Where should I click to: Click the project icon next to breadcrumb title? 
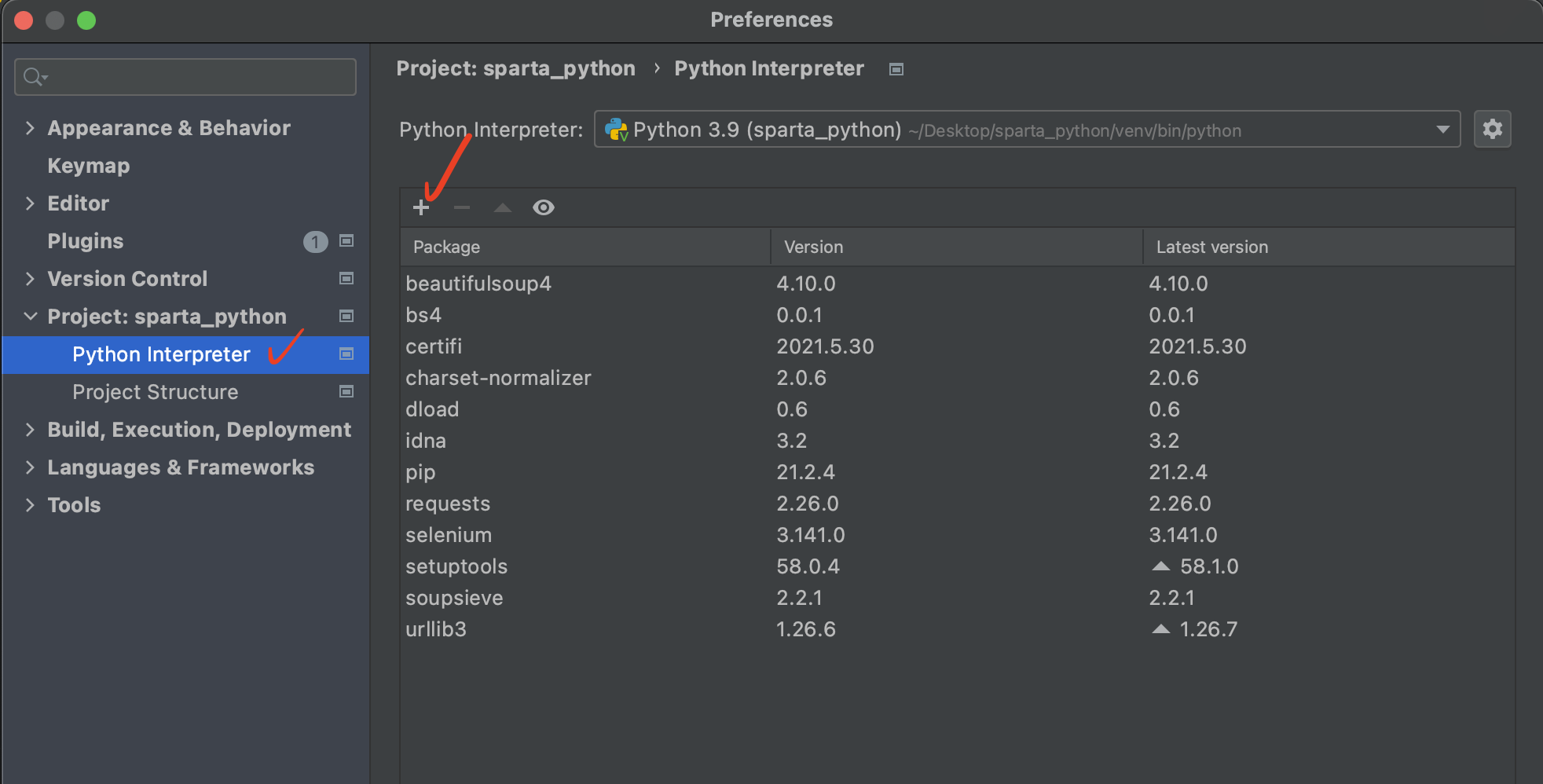click(896, 69)
